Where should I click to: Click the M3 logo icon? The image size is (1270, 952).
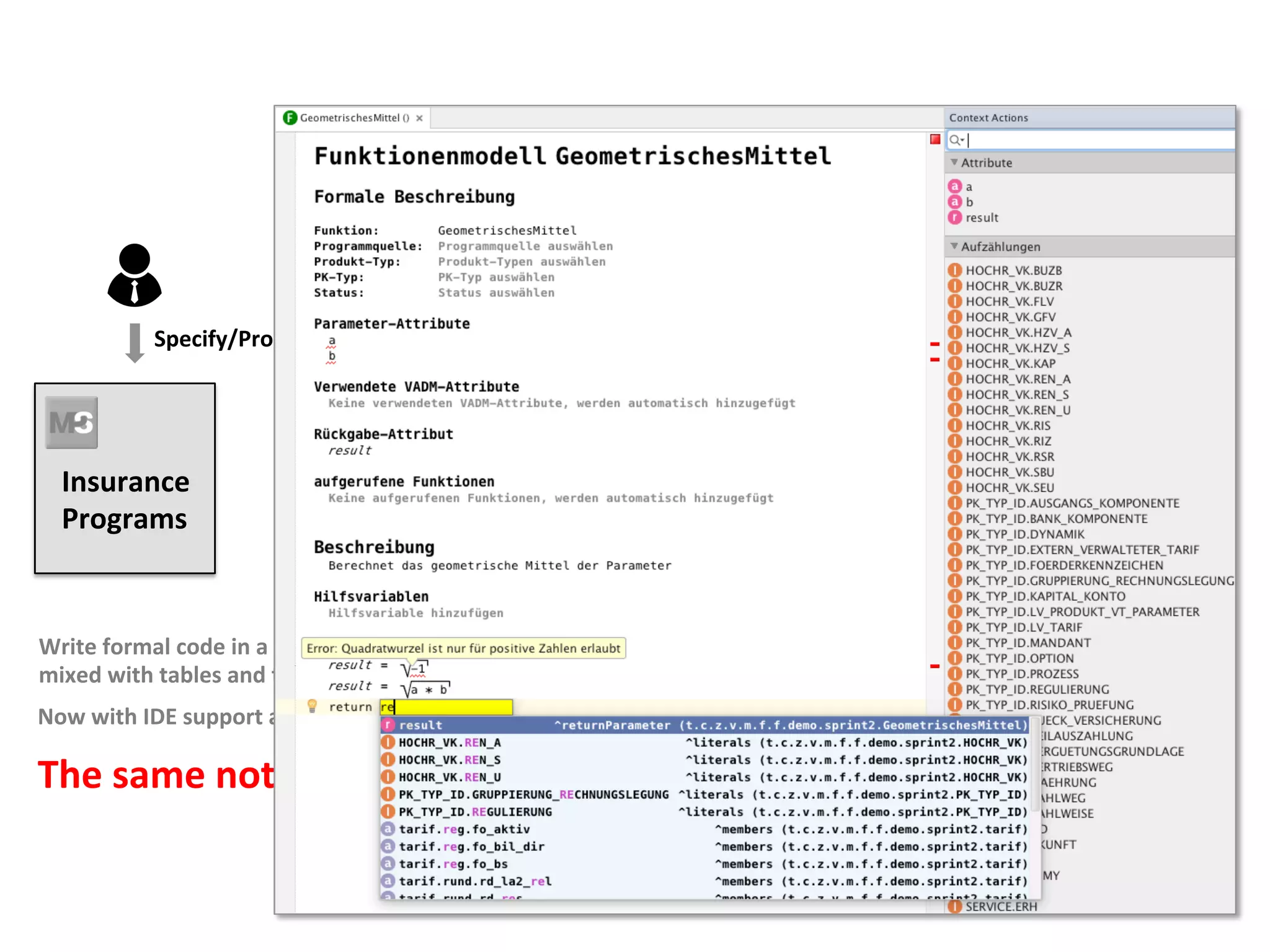click(x=71, y=423)
